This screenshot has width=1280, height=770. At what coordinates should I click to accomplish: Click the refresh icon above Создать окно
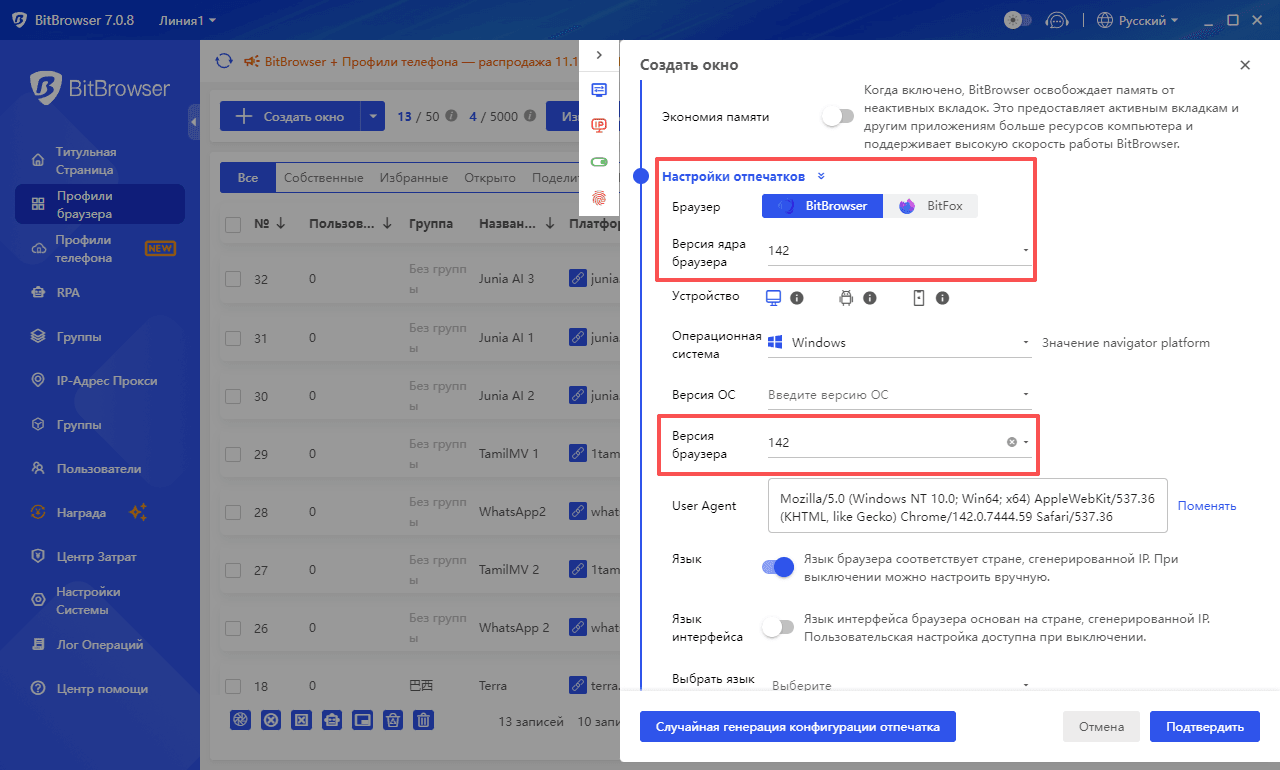tap(225, 61)
